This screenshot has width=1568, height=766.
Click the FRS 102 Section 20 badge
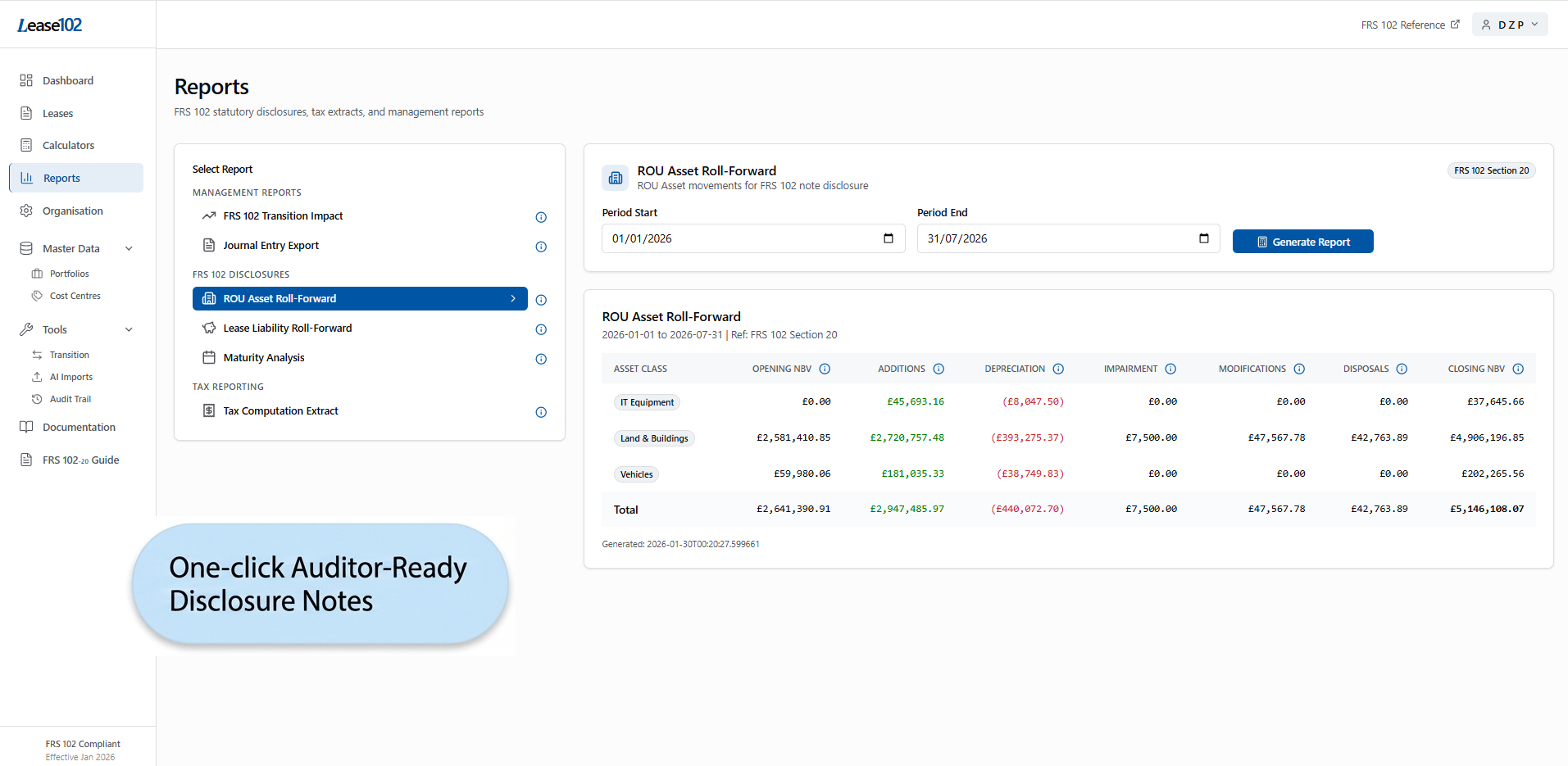pos(1491,170)
